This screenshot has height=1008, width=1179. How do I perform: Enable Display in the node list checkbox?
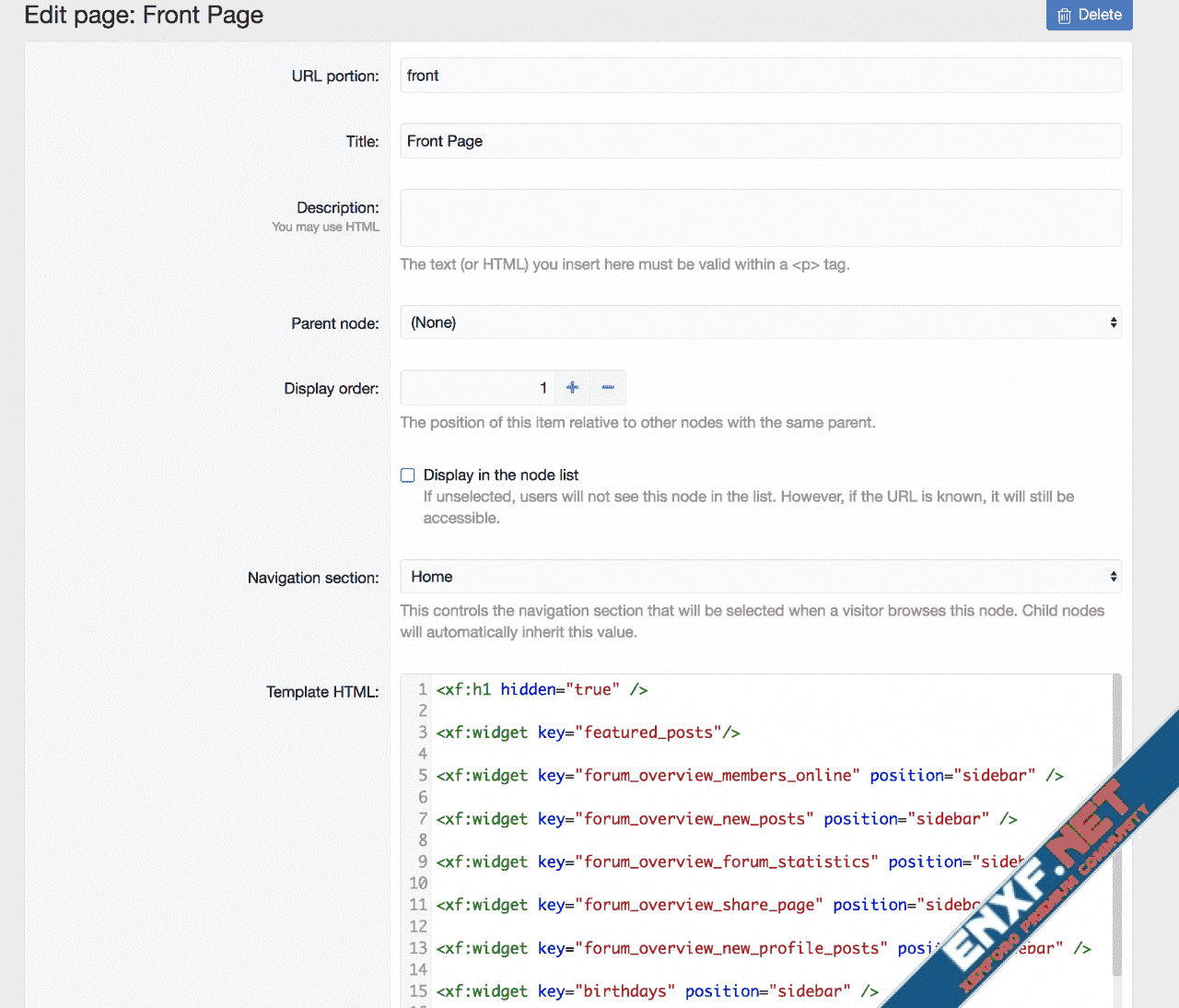coord(408,475)
